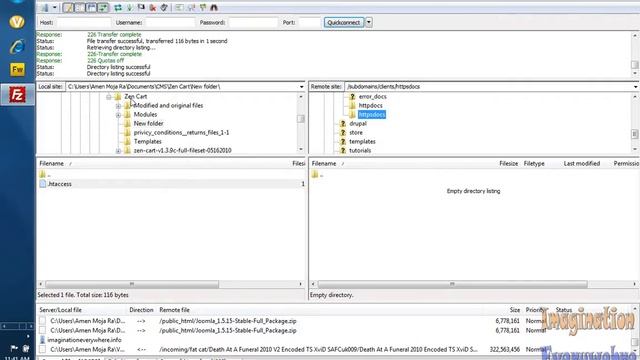Screen dimensions: 640x360
Task: Select Modified and original files folder
Action: [168, 106]
